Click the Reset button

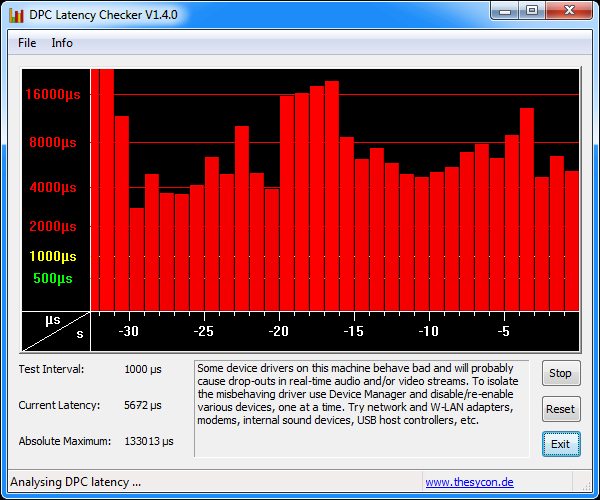561,409
